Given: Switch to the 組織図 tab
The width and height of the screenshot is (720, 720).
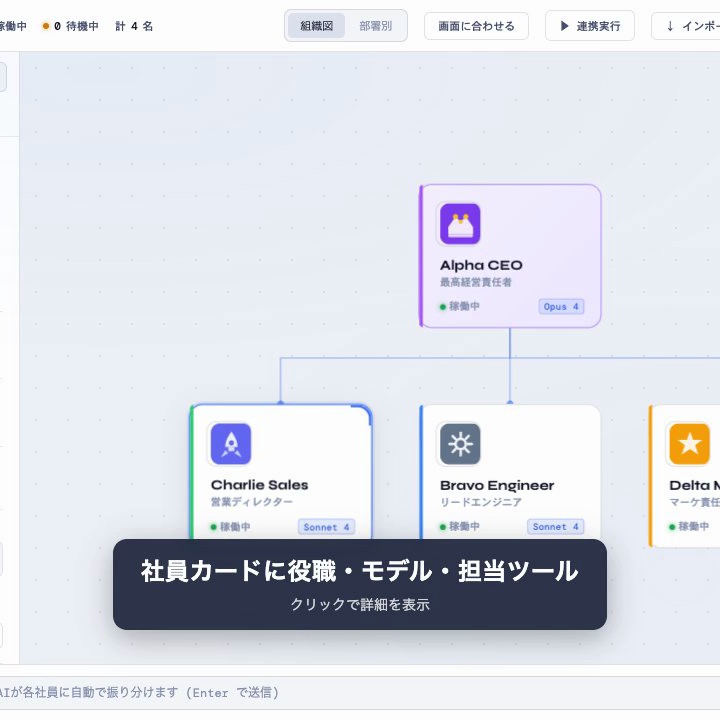Looking at the screenshot, I should (316, 26).
